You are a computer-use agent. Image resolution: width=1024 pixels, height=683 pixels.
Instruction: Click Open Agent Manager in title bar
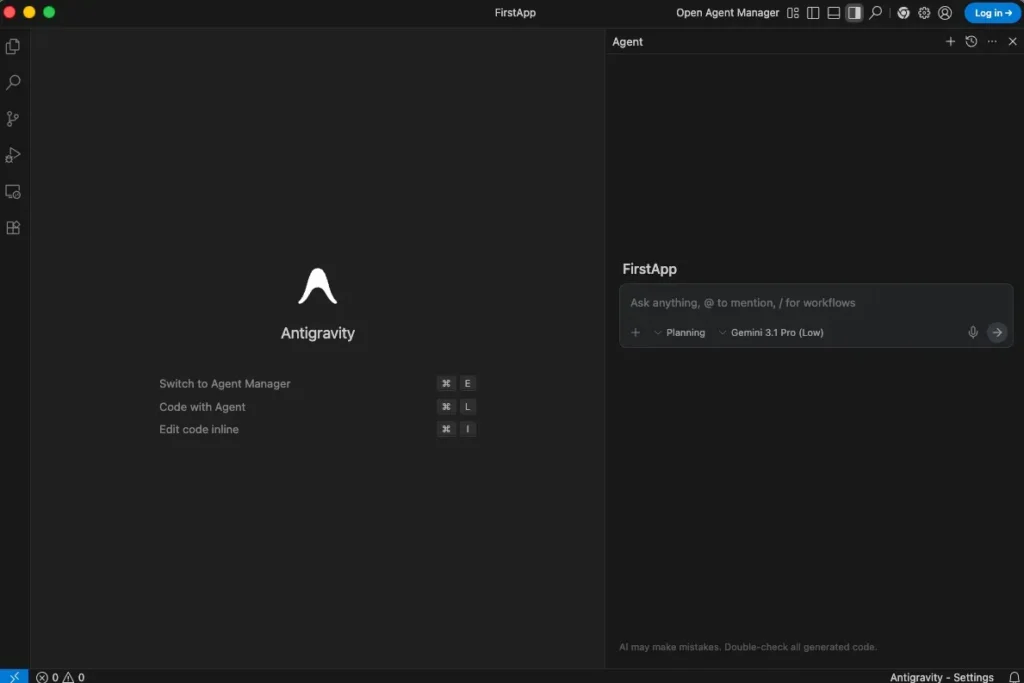coord(727,13)
